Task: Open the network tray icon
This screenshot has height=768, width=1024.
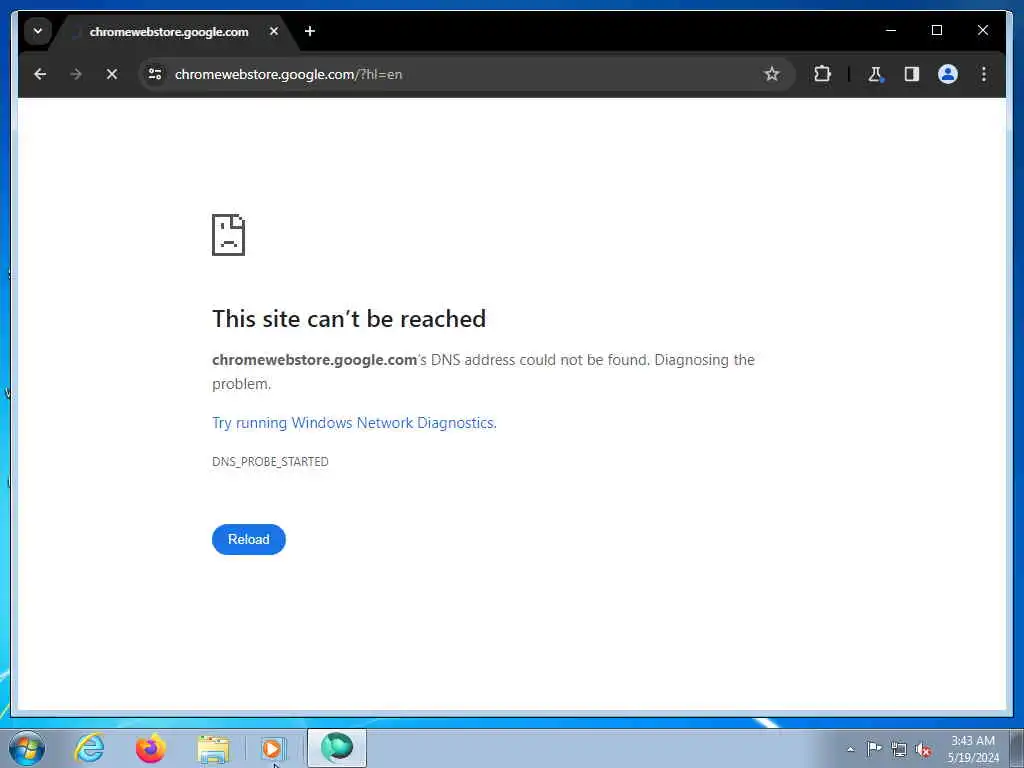Action: click(899, 749)
